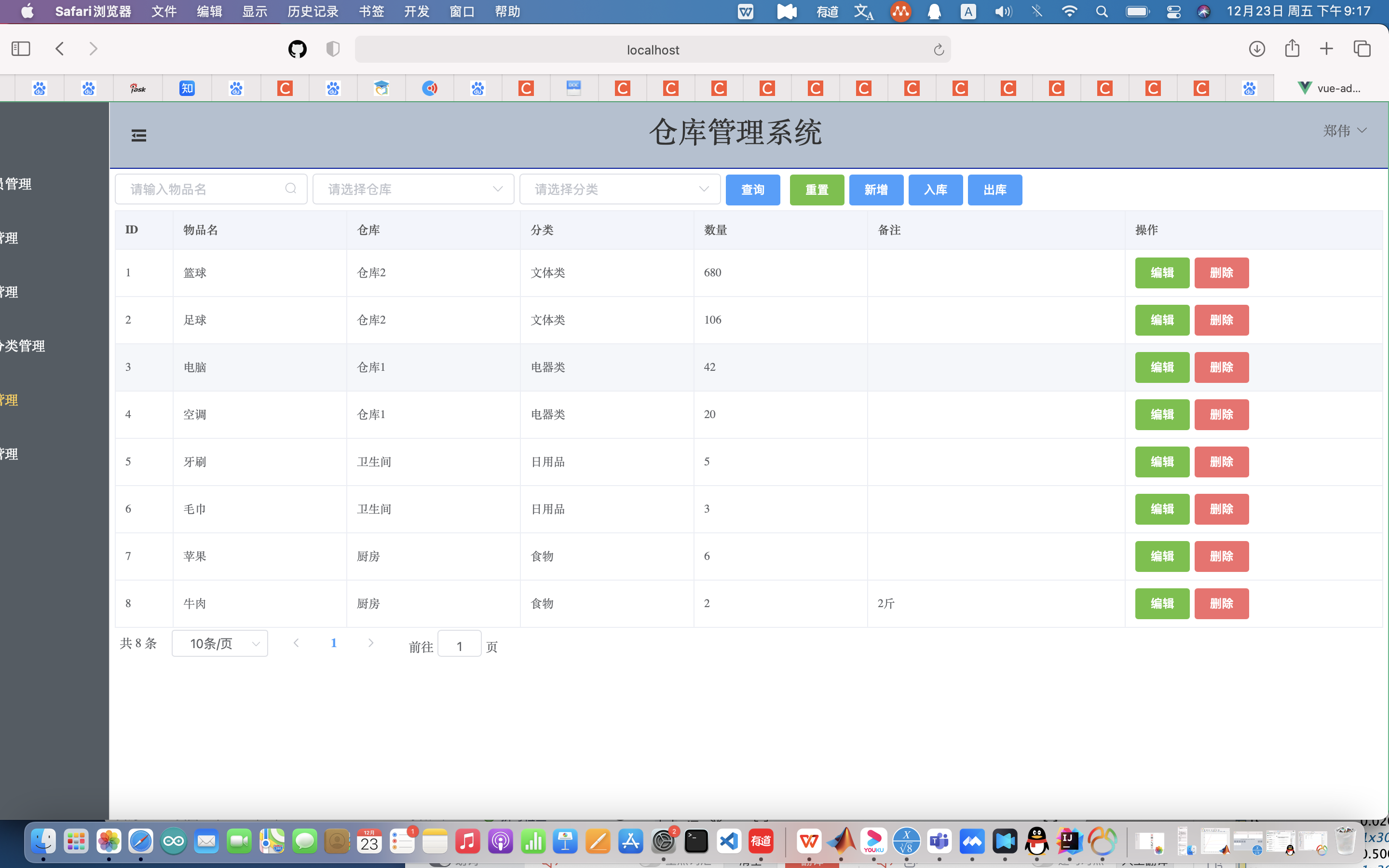Open IntelliJ IDEA in Dock

click(1070, 842)
